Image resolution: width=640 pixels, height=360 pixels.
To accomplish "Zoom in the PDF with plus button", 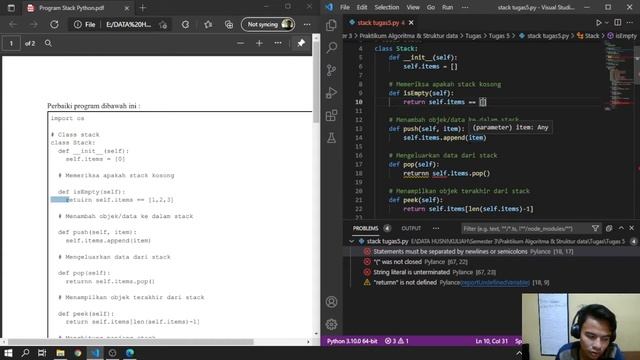I will [259, 43].
